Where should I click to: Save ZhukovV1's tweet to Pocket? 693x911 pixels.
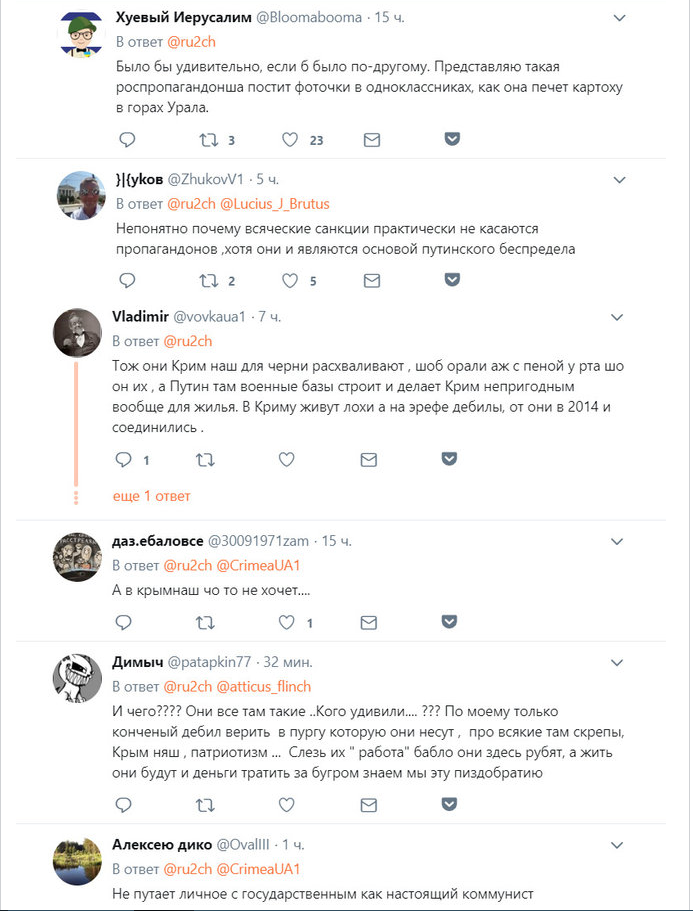pos(453,279)
